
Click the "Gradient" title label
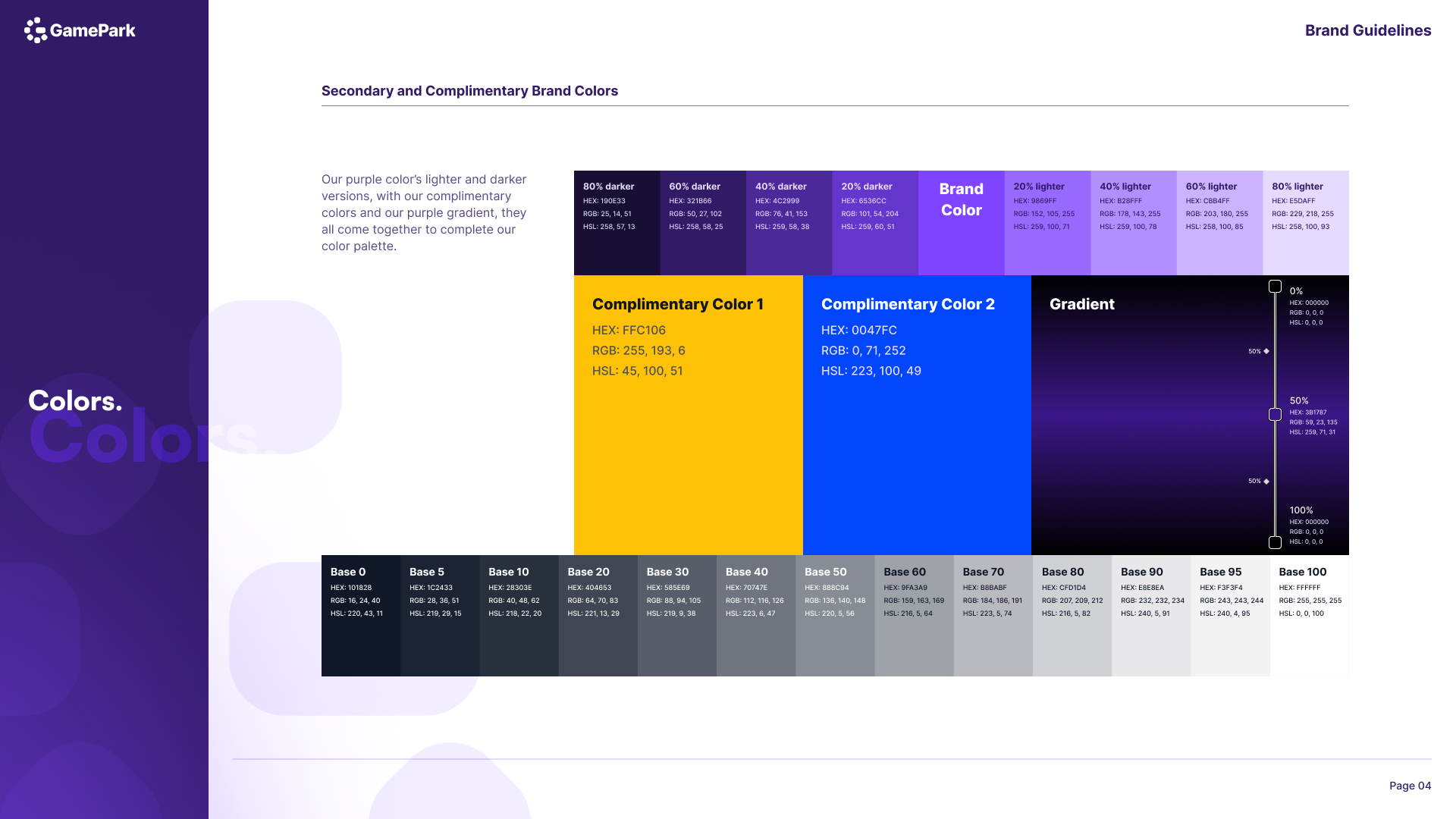click(x=1082, y=304)
